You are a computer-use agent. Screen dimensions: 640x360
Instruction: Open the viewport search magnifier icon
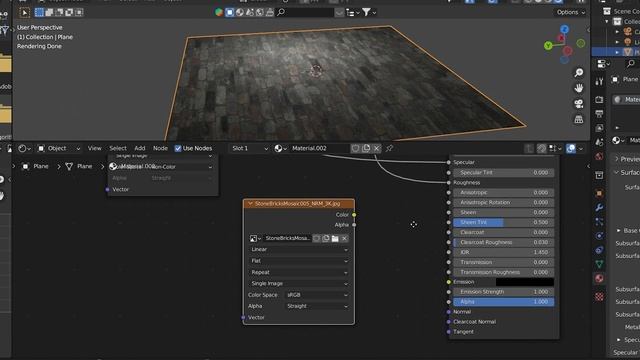pos(281,12)
